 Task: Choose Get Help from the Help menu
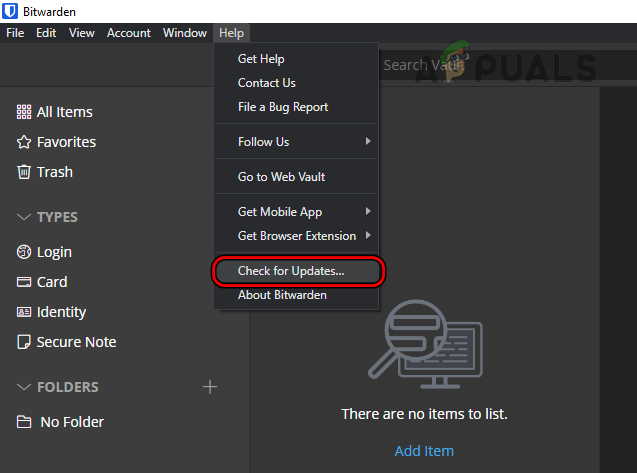[296, 59]
